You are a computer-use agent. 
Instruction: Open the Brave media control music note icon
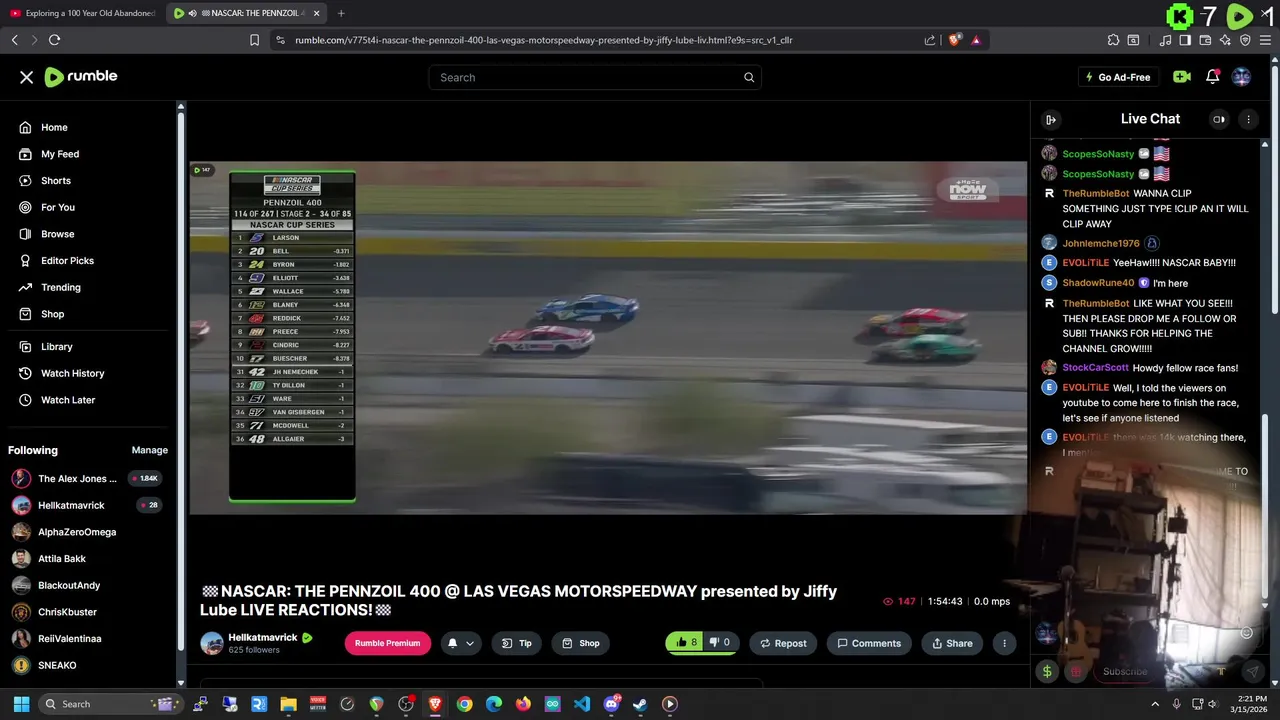[1166, 40]
